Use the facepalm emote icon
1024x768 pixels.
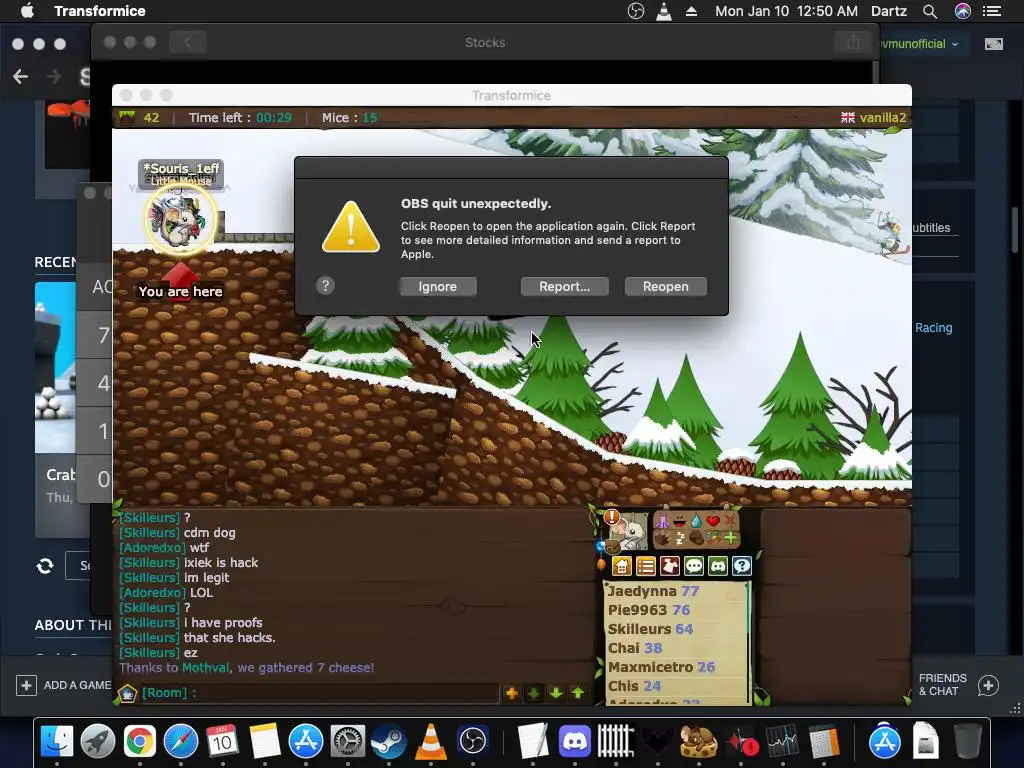click(x=696, y=539)
